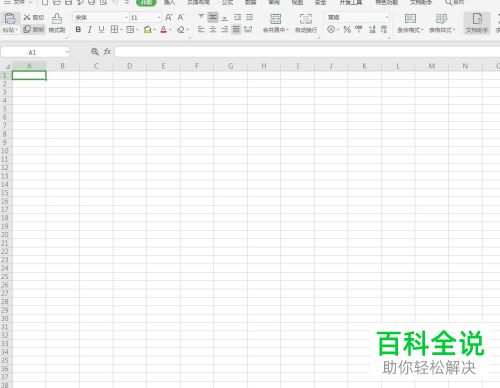Click the justify alignment icon

236,29
